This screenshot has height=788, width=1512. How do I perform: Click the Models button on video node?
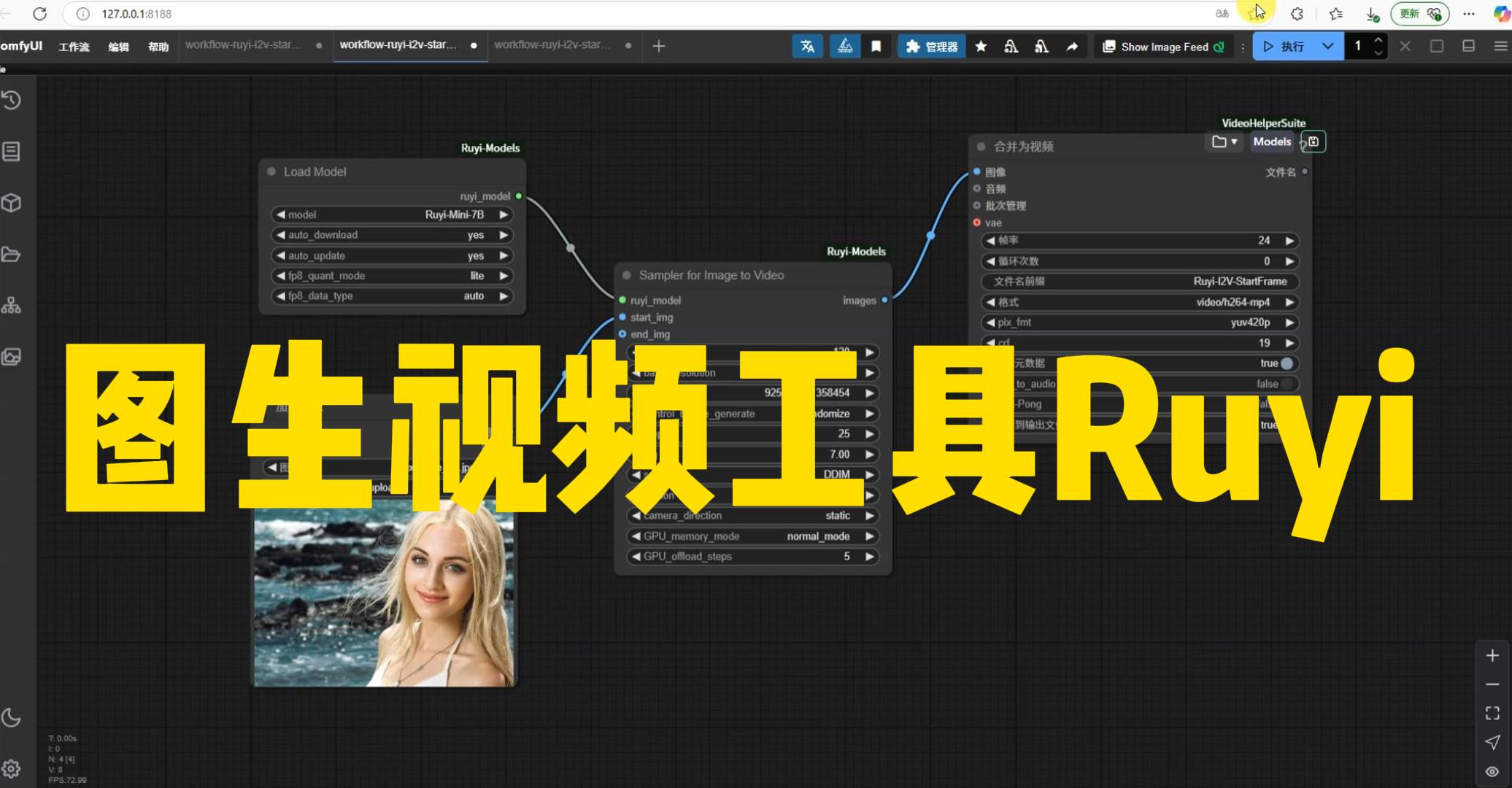pos(1272,142)
